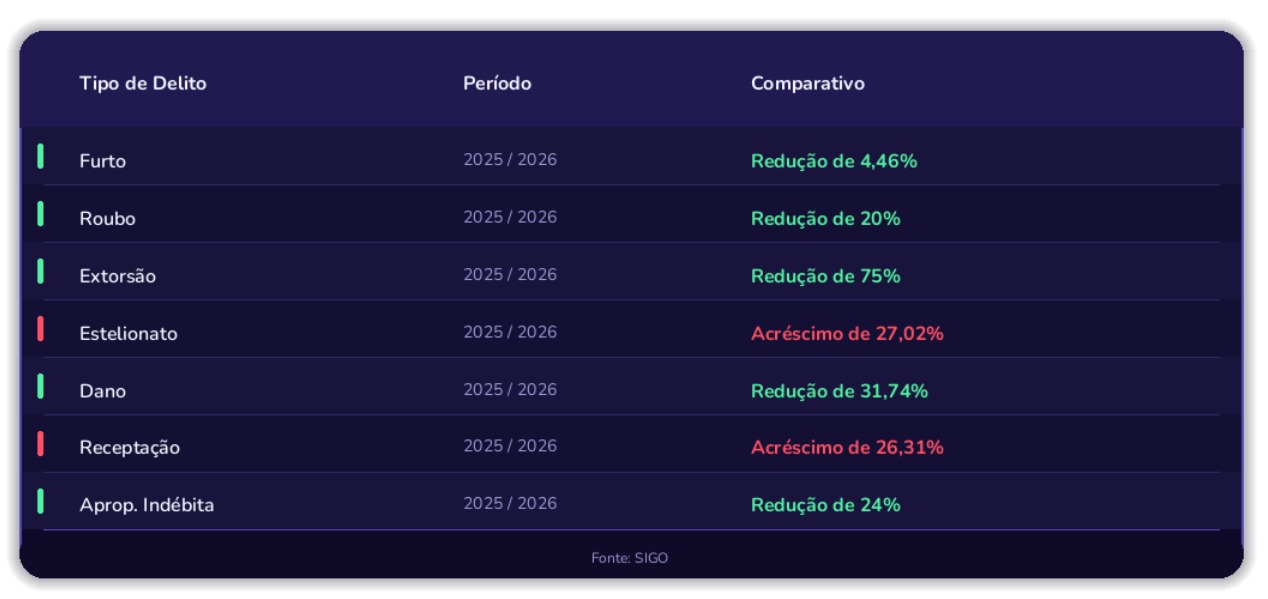Select the "Redução de 31,74%" text
This screenshot has height=599, width=1268.
click(x=839, y=391)
